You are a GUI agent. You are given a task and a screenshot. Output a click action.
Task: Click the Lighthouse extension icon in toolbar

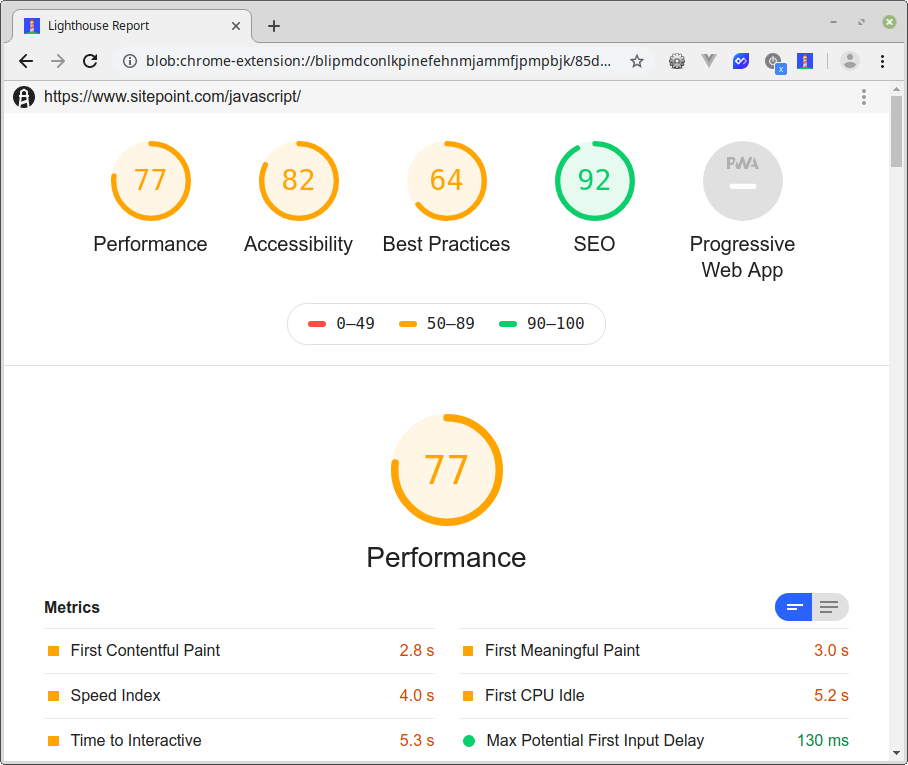pos(804,61)
